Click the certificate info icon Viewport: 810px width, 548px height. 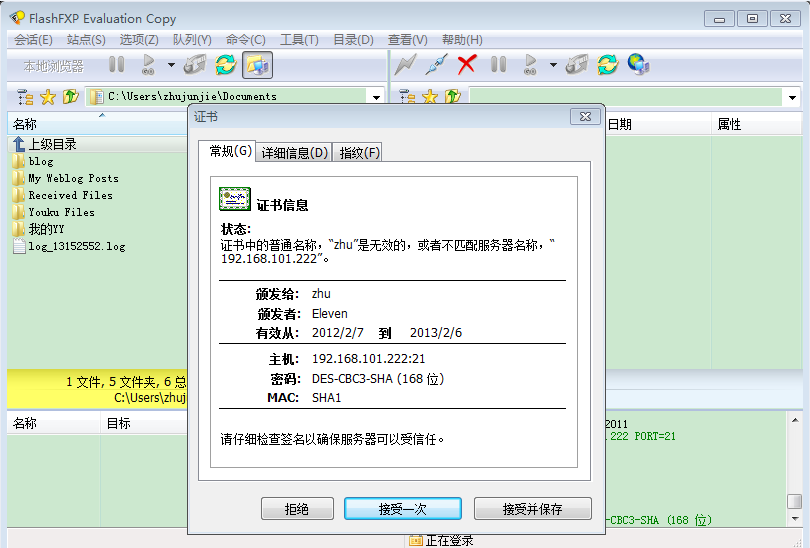click(x=235, y=199)
